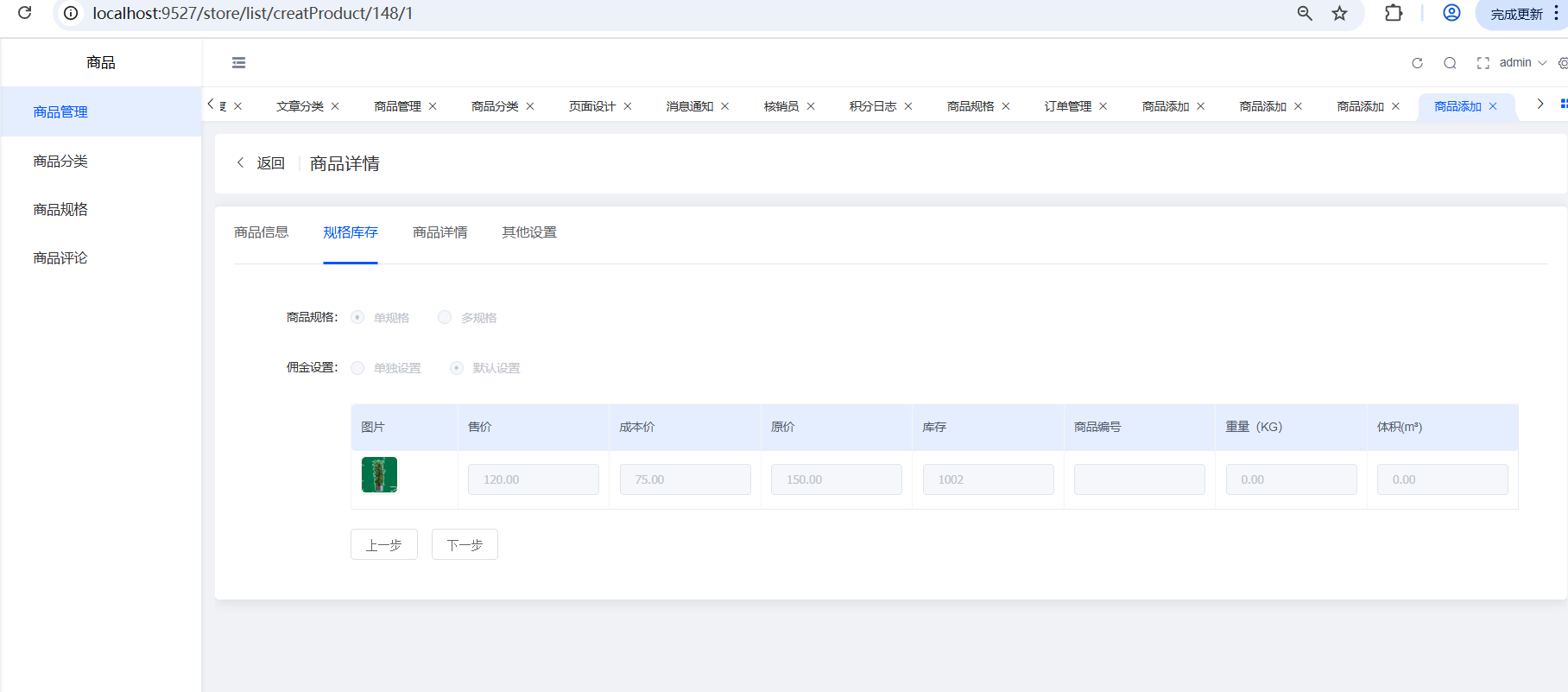Screen dimensions: 1568x692
Task: Open the search icon in header
Action: 1450,63
